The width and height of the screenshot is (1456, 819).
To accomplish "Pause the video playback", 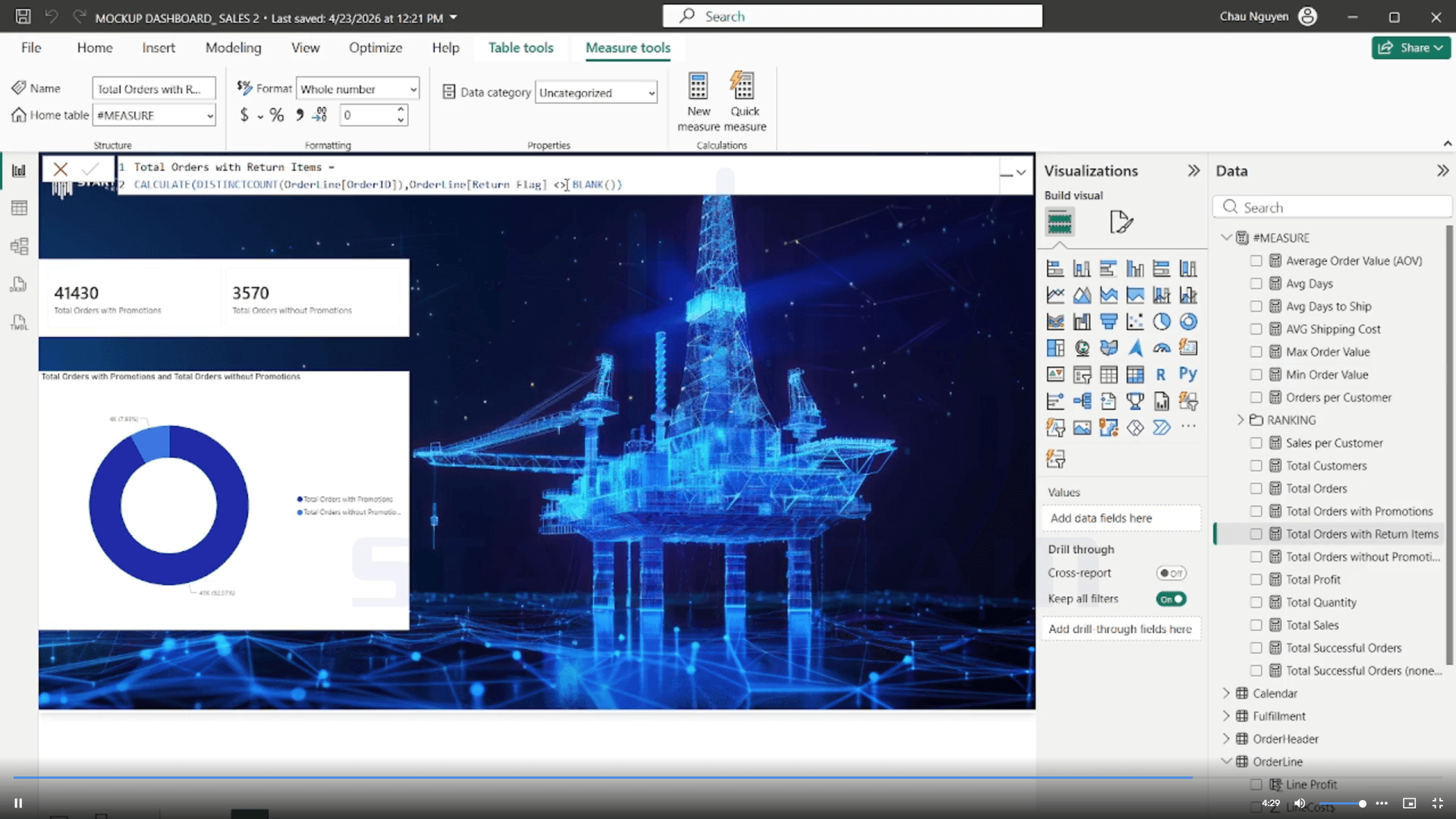I will coord(18,802).
